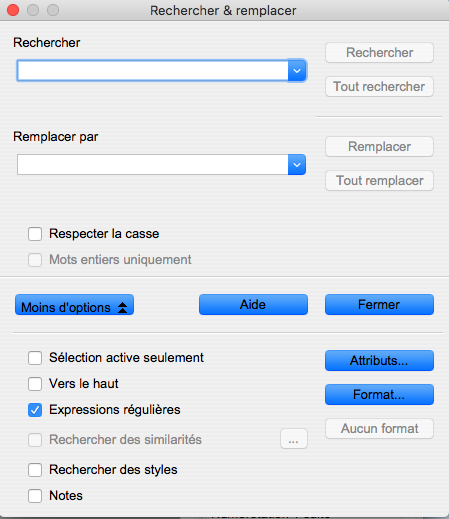Open the Rechercher field dropdown arrow
The image size is (449, 519).
pyautogui.click(x=297, y=71)
